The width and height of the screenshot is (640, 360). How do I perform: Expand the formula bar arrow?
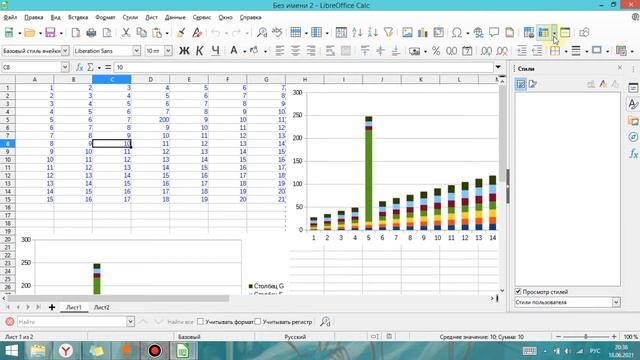coord(498,67)
